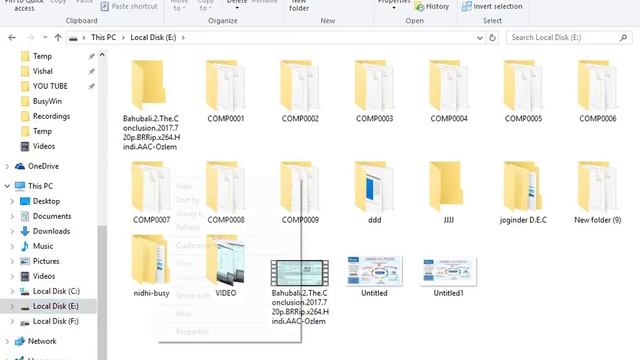Select the Bahubali video file thumbnail
This screenshot has width=640, height=360.
(300, 273)
